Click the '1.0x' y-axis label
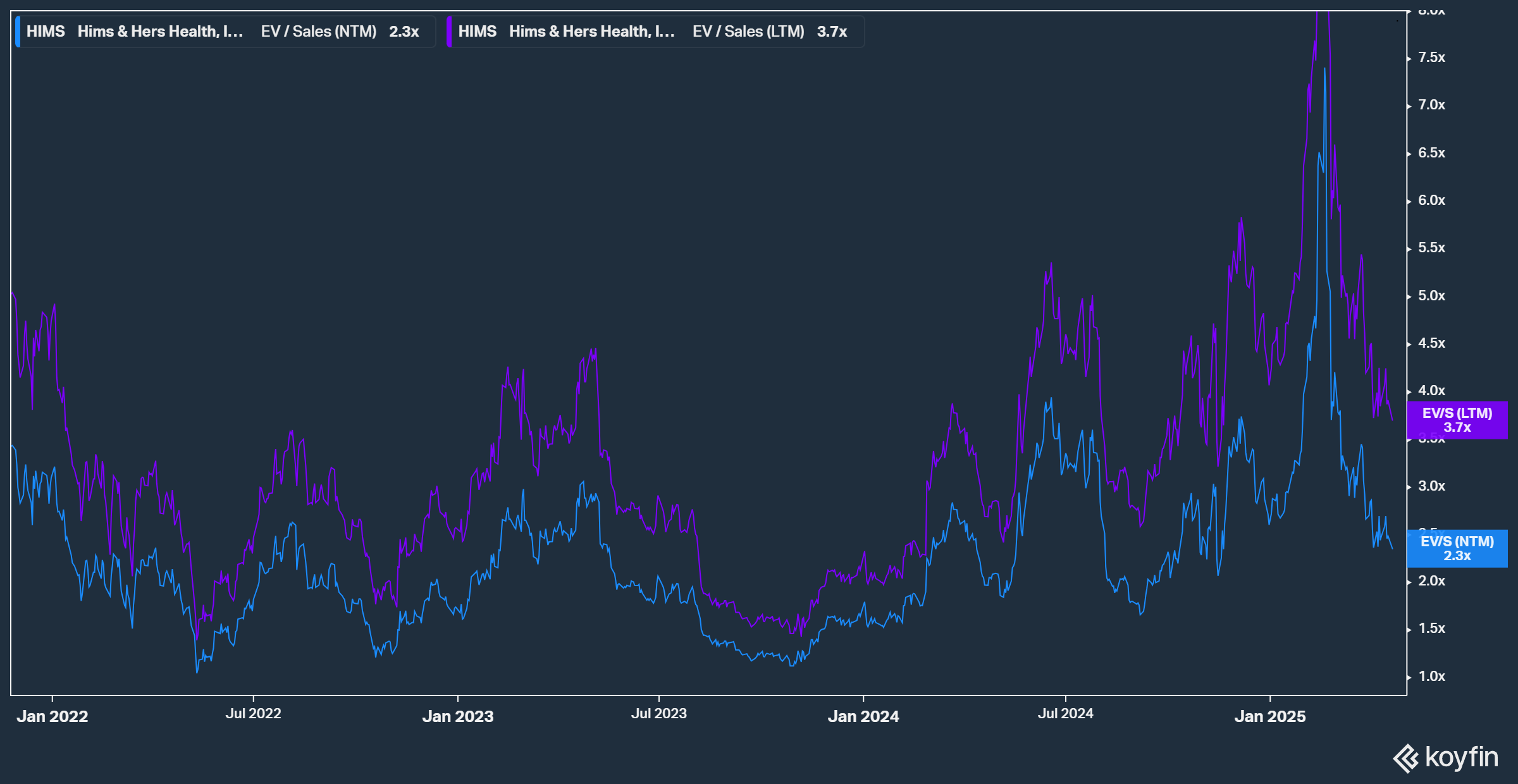The width and height of the screenshot is (1518, 784). tap(1432, 677)
